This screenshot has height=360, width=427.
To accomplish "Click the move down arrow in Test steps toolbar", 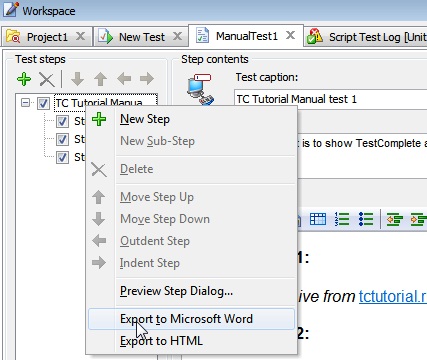I will click(77, 79).
